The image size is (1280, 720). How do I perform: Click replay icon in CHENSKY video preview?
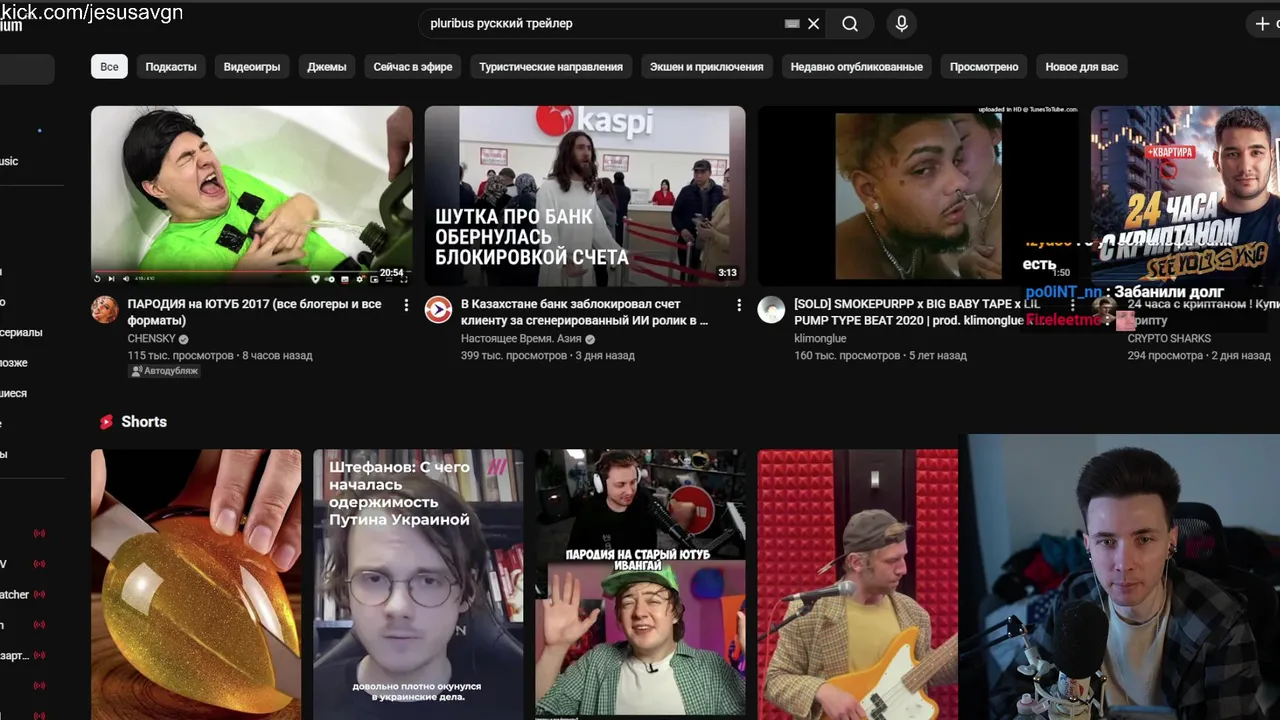pos(97,279)
